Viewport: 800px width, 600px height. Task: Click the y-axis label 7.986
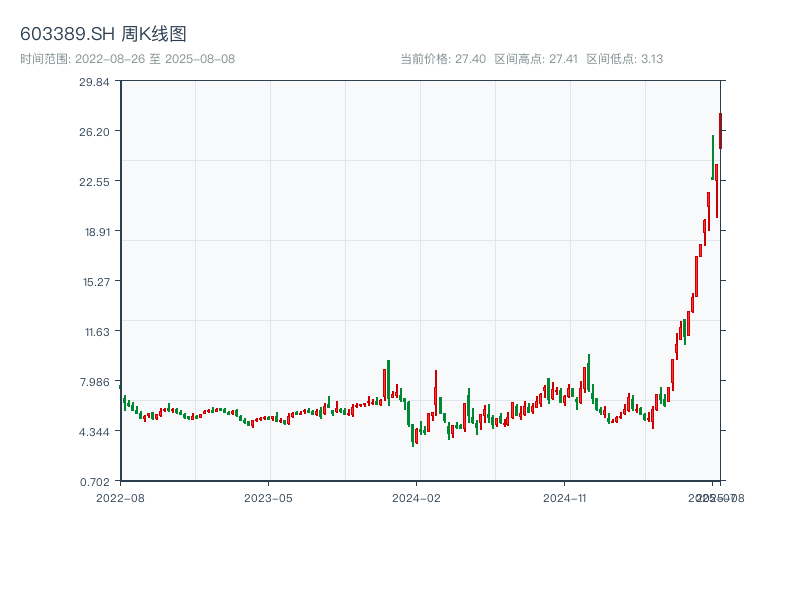[x=95, y=382]
